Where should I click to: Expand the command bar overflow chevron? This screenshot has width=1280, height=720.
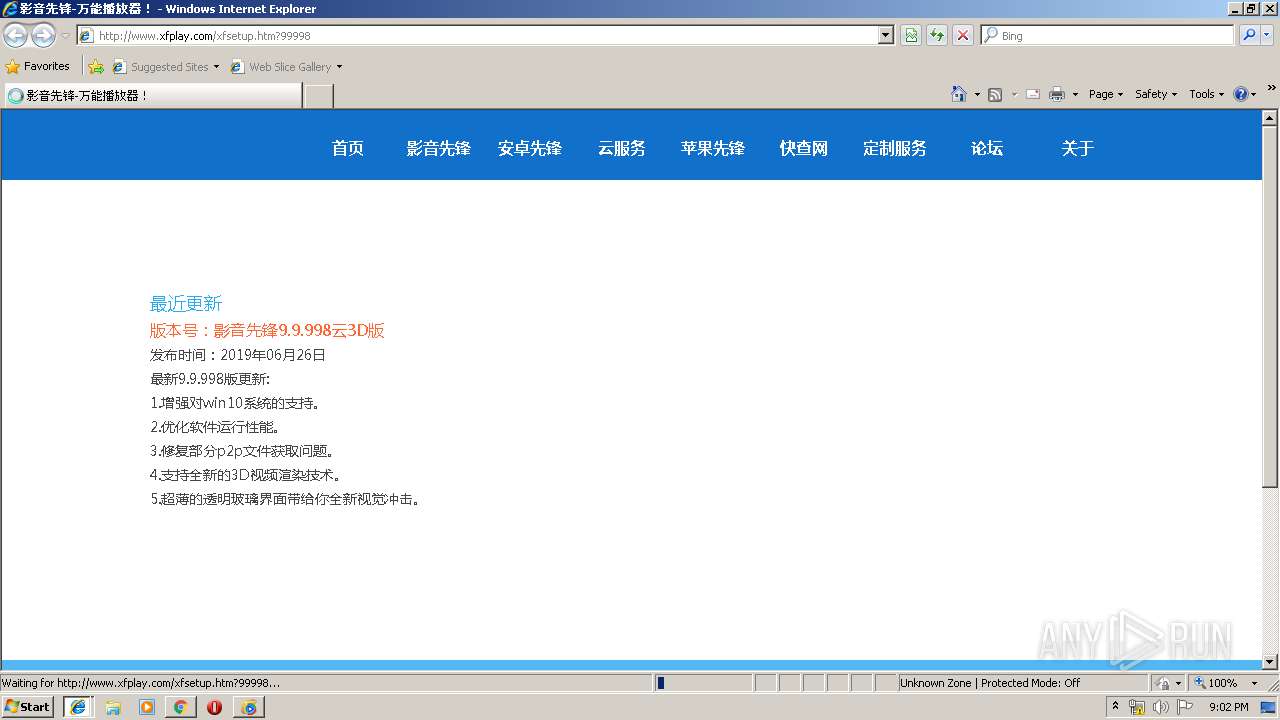1271,89
